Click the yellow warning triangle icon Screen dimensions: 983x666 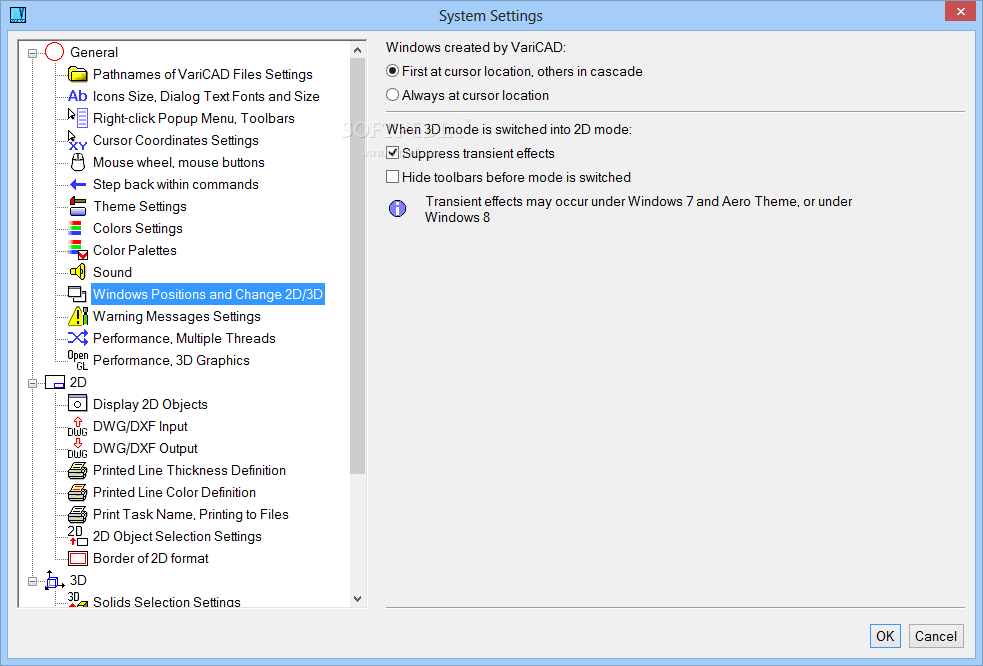[78, 316]
